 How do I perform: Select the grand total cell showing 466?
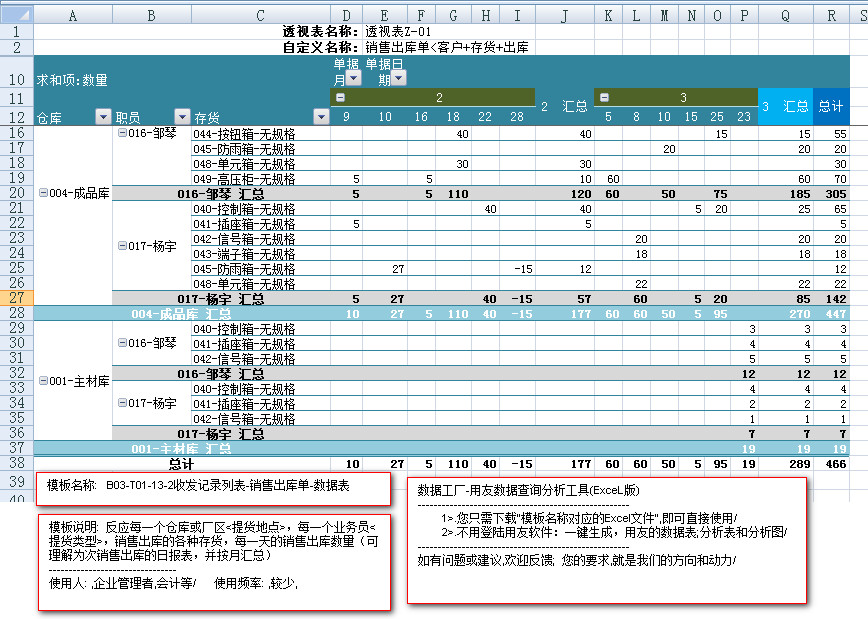point(832,464)
